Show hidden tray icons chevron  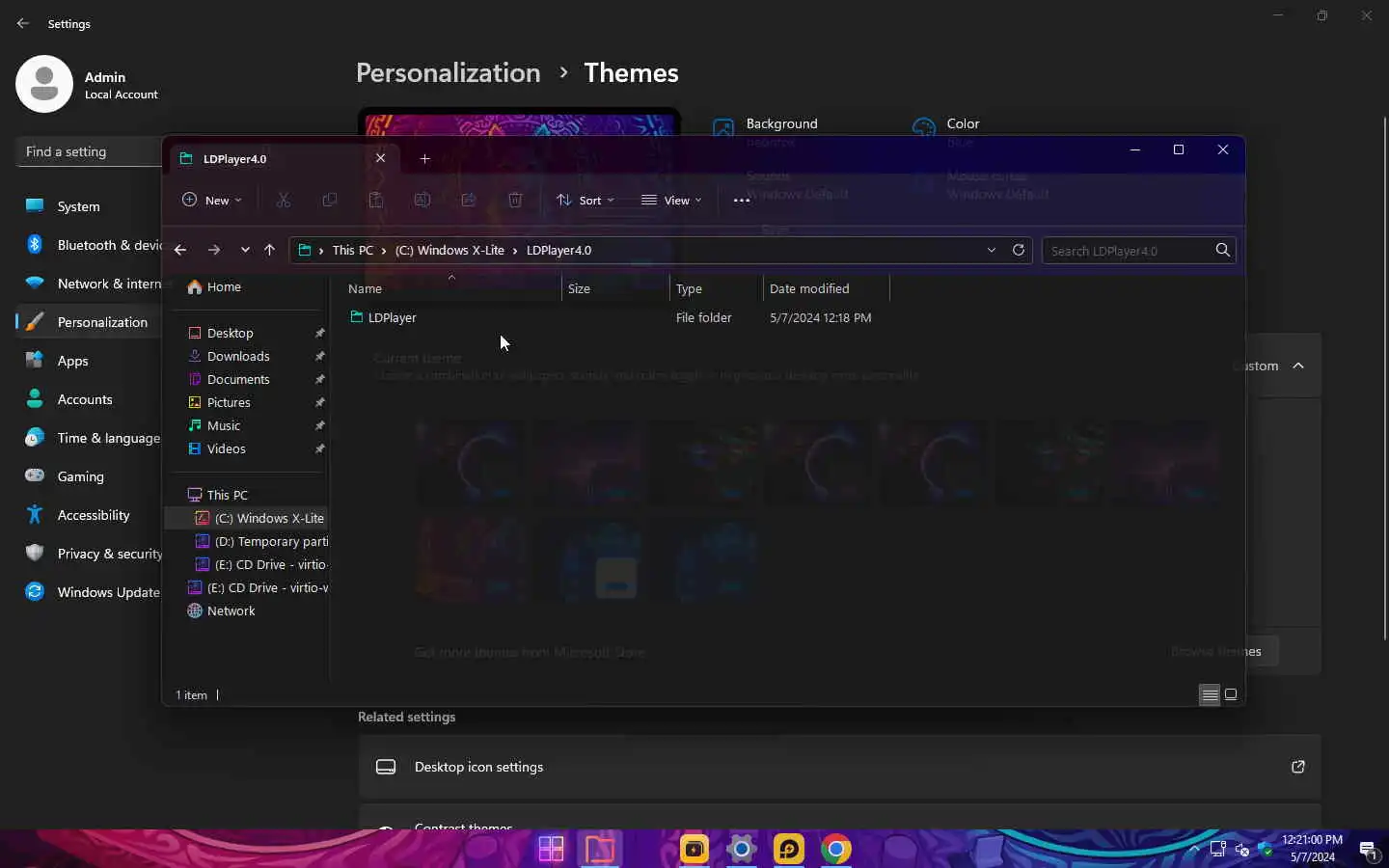coord(1194,849)
